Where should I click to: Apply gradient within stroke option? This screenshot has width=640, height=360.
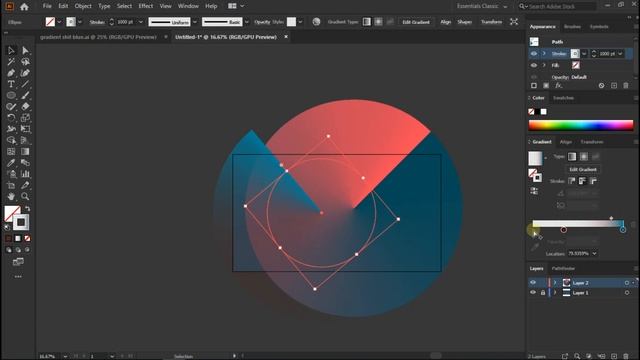tap(571, 181)
